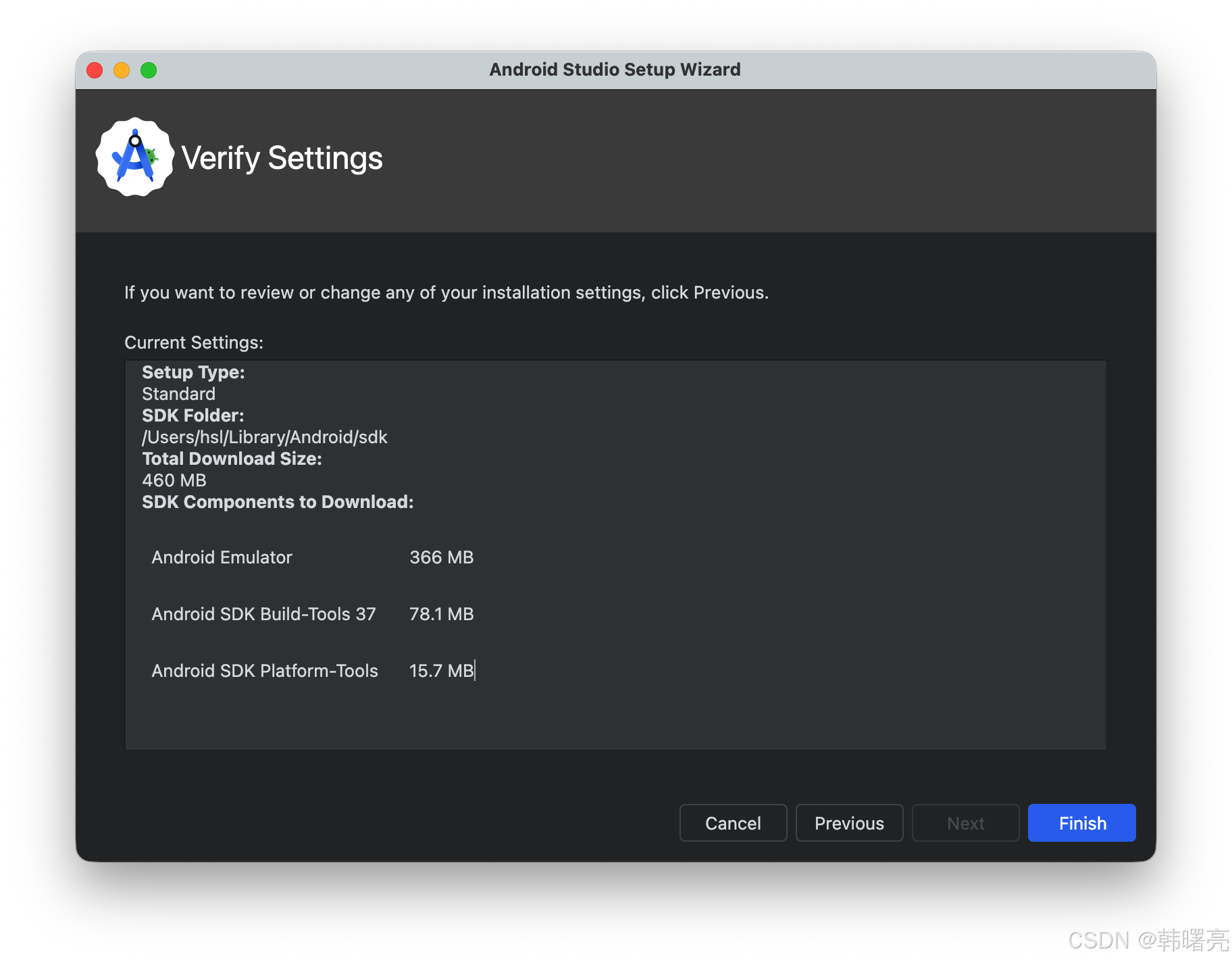Select the Android SDK Build-Tools 37 row
The width and height of the screenshot is (1232, 962).
[313, 614]
